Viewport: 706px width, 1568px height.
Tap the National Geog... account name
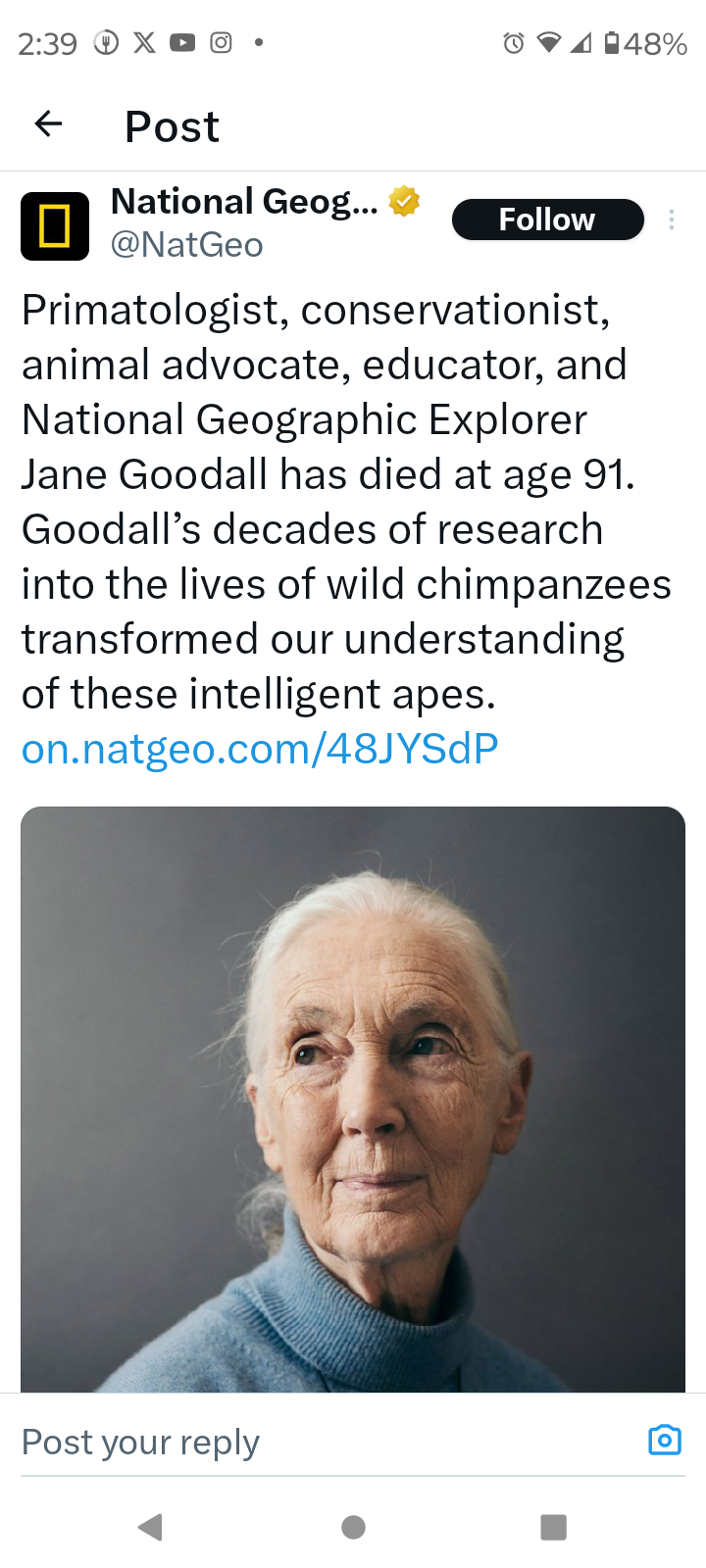pyautogui.click(x=243, y=201)
